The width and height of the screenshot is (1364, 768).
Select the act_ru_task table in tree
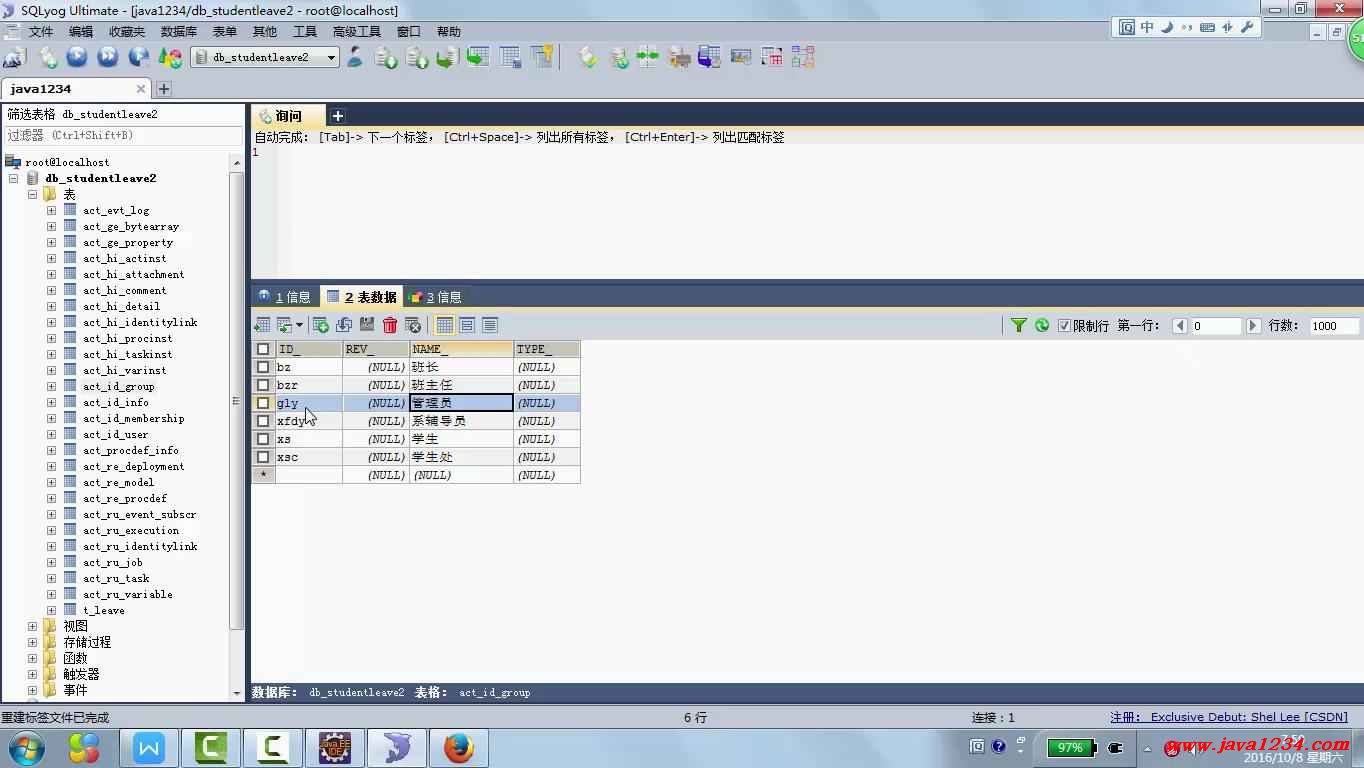116,578
